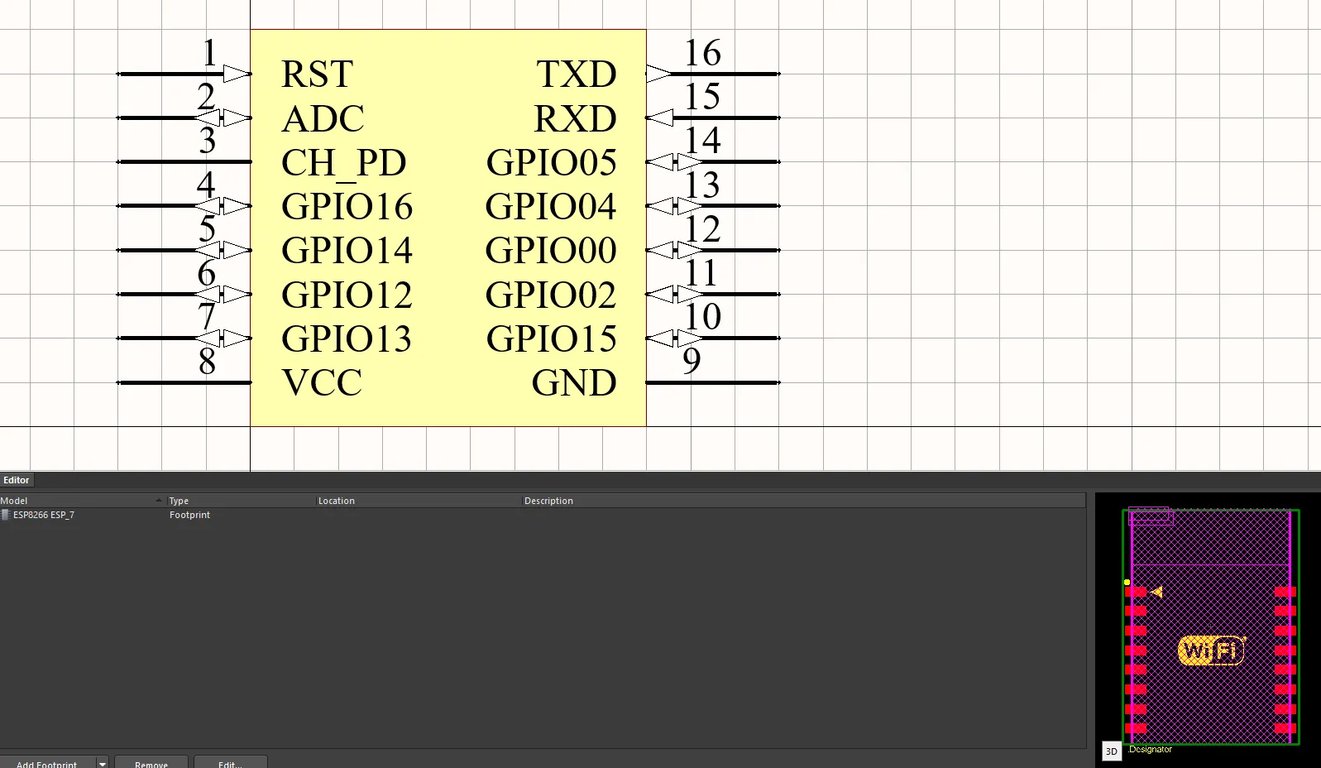Select the RXD pin name
1321x768 pixels.
coord(575,119)
